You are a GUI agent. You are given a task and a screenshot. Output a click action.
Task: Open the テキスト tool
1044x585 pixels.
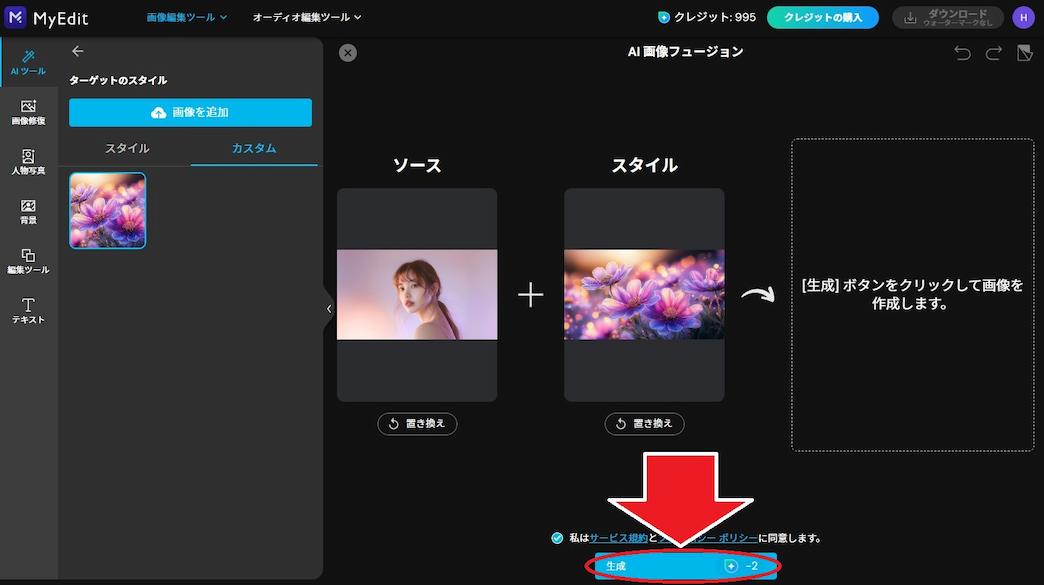pos(29,312)
